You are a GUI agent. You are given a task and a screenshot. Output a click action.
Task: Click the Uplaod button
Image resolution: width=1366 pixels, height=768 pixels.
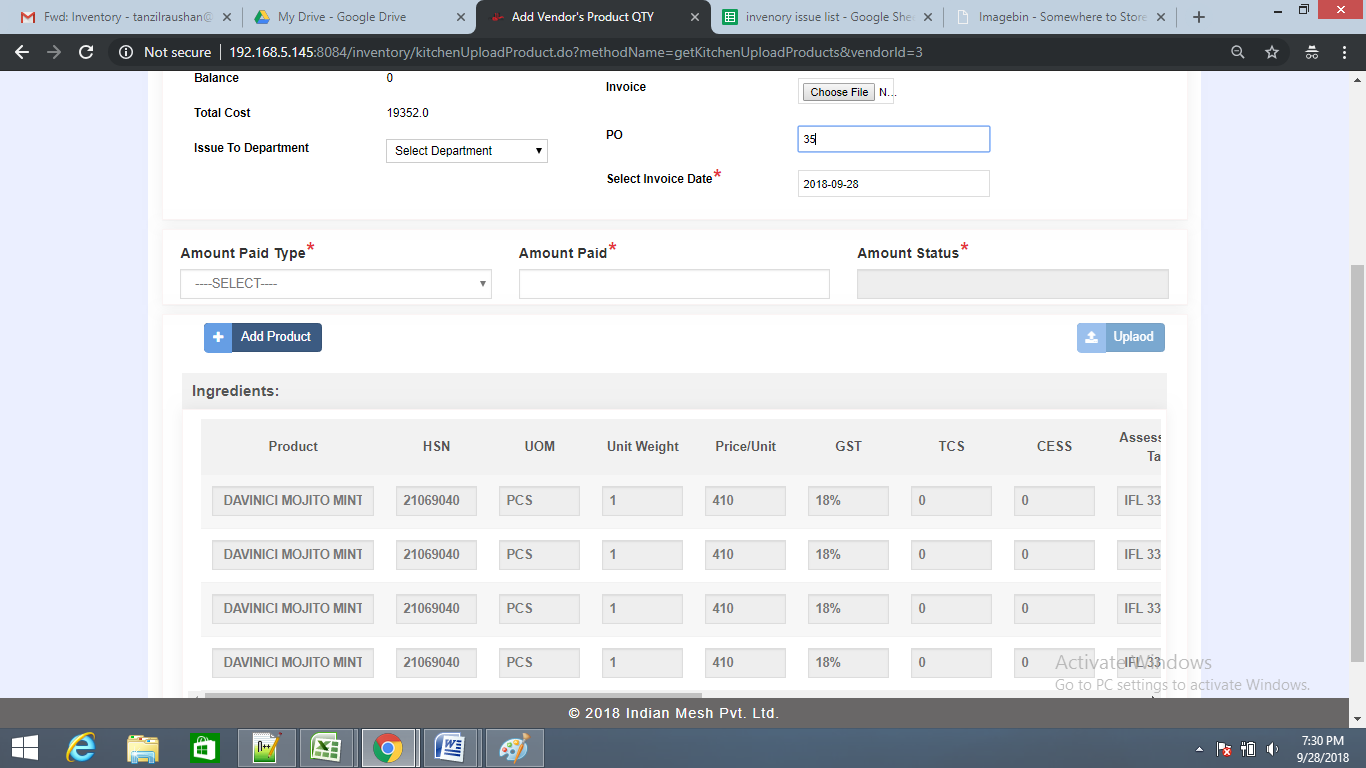pos(1121,337)
